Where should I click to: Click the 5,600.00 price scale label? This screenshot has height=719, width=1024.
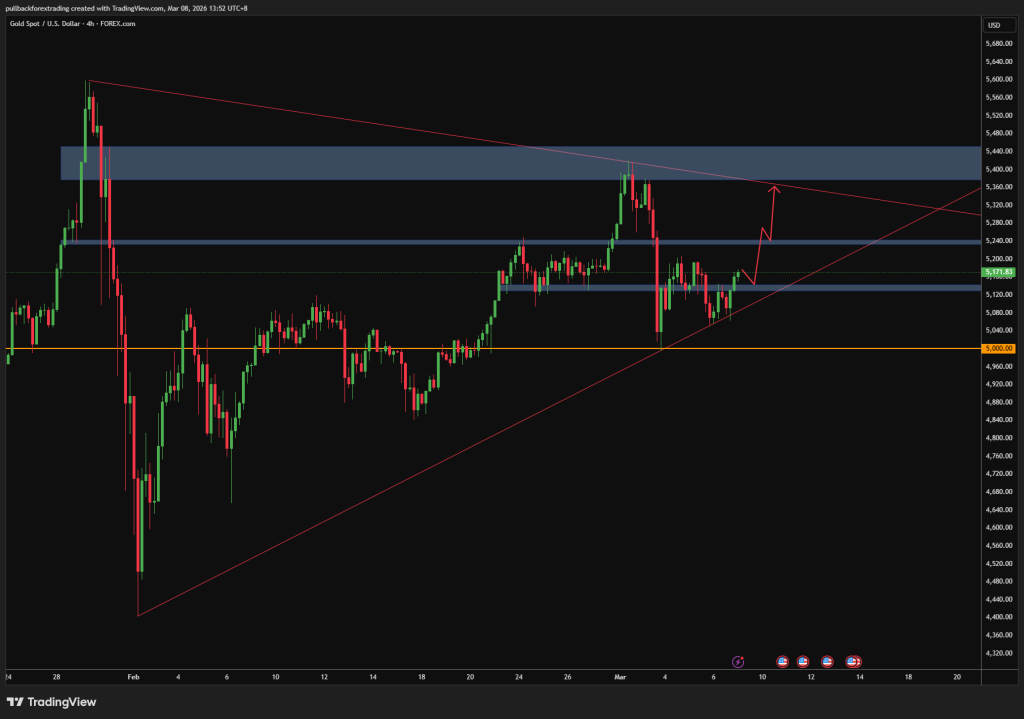coord(998,79)
